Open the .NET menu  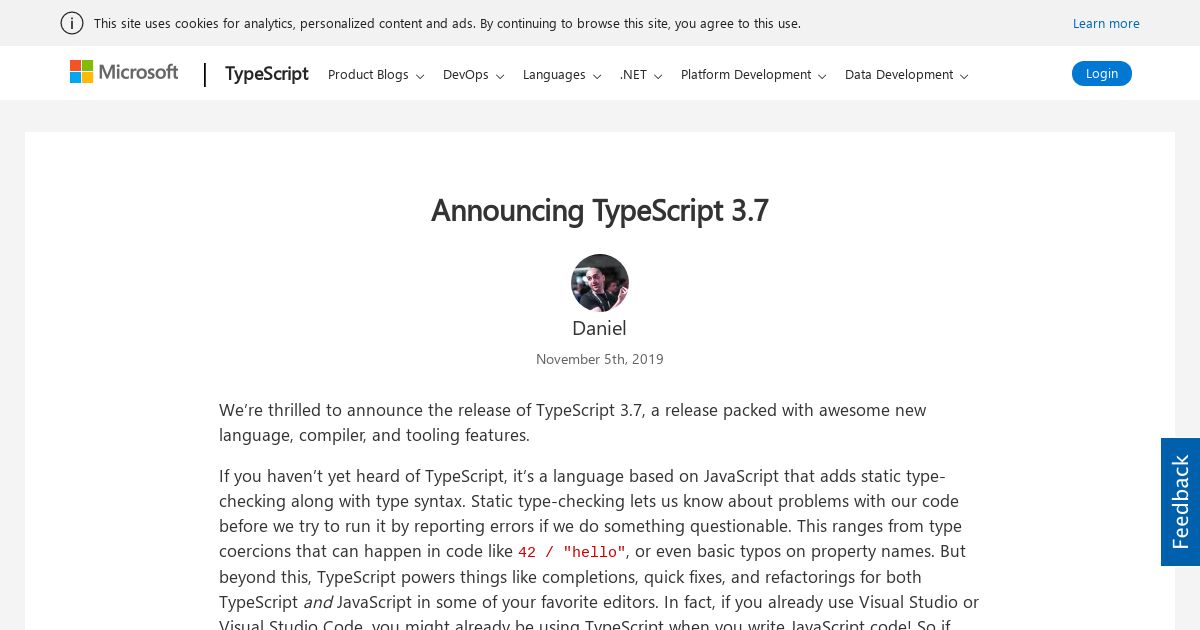pos(633,75)
